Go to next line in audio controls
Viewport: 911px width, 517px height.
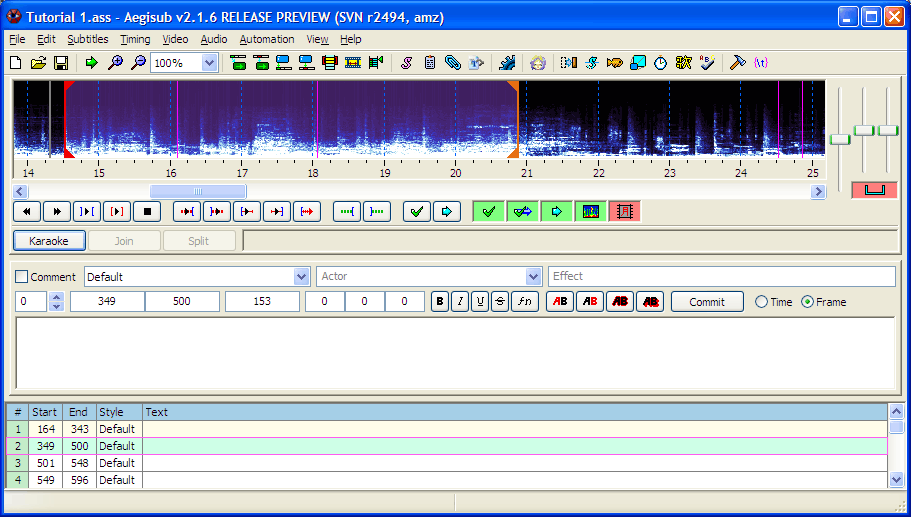pos(57,212)
